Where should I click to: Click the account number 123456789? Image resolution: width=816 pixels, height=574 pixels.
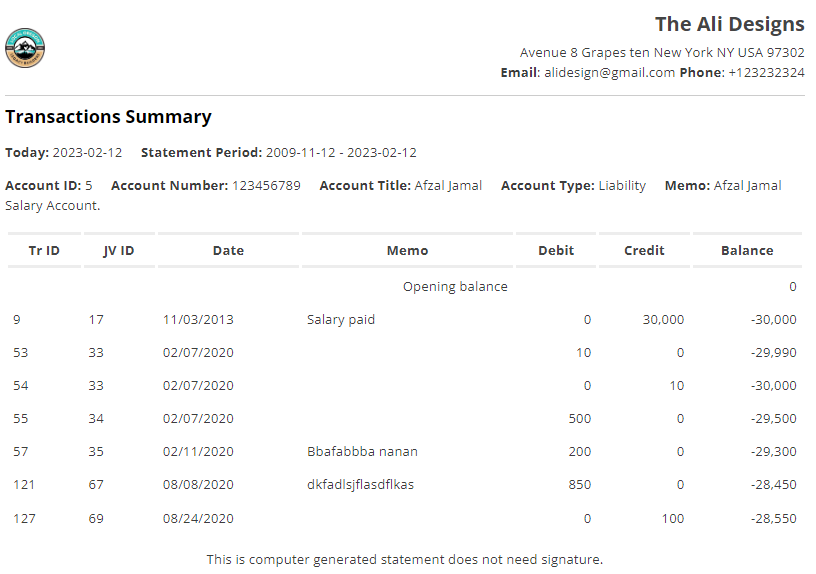tap(266, 186)
